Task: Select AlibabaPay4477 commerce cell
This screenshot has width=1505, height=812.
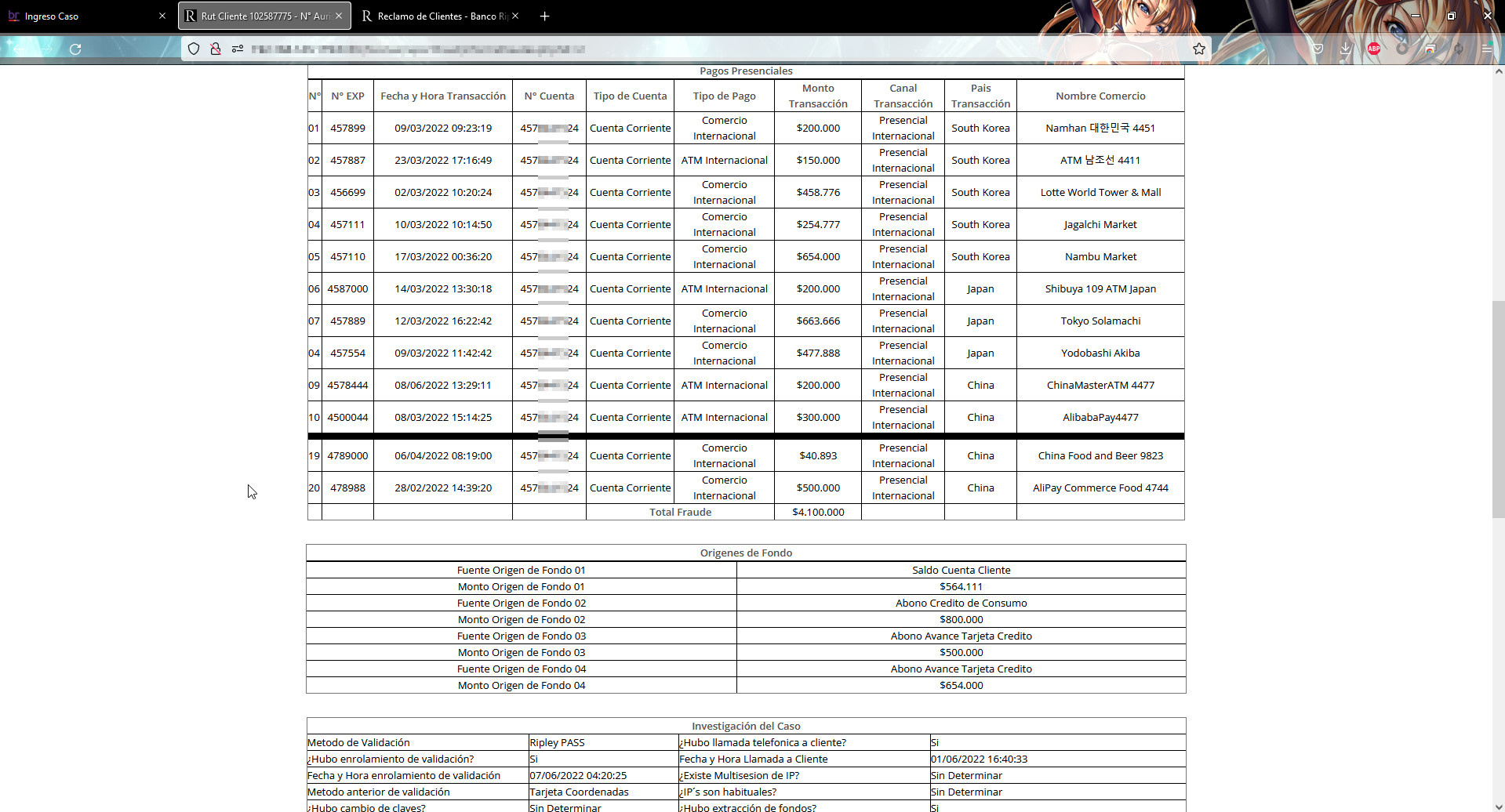Action: [1100, 418]
